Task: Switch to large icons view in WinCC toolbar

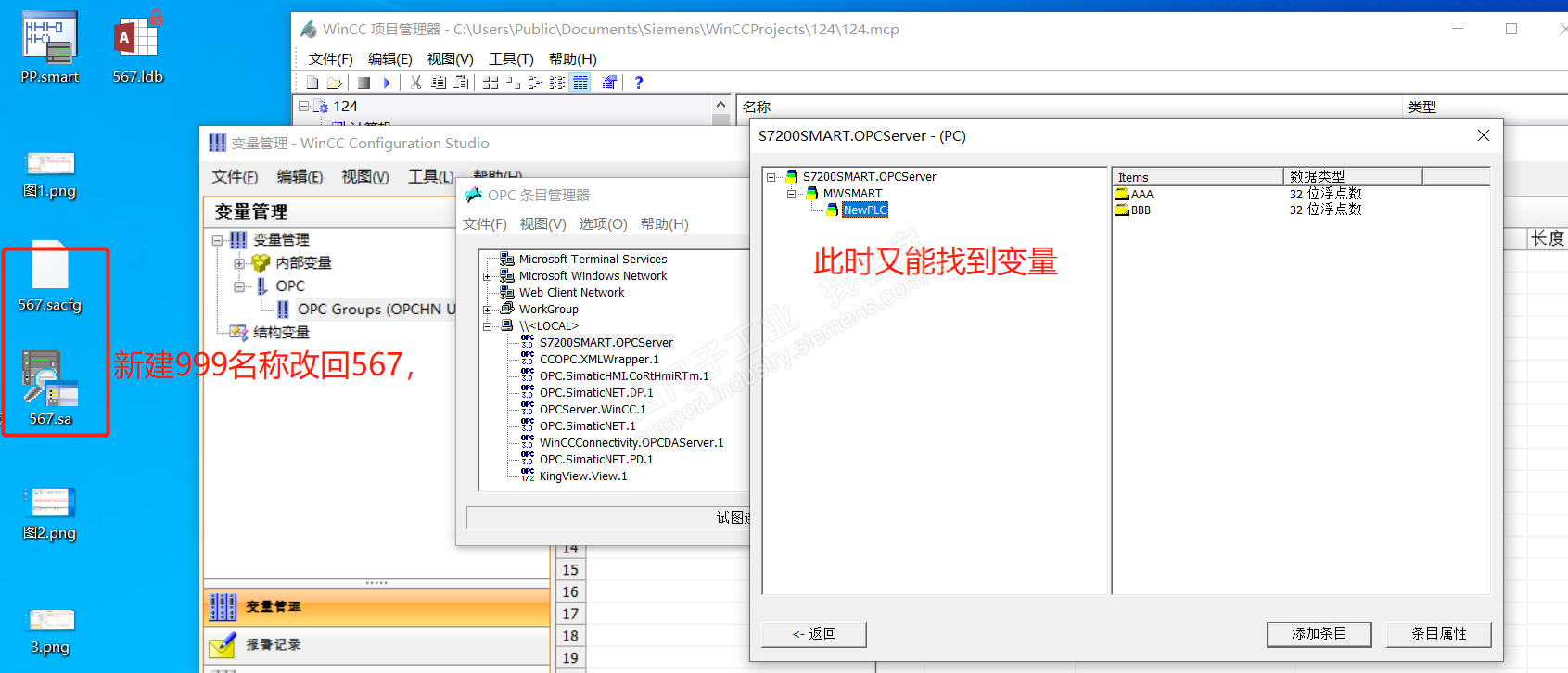Action: coord(491,83)
